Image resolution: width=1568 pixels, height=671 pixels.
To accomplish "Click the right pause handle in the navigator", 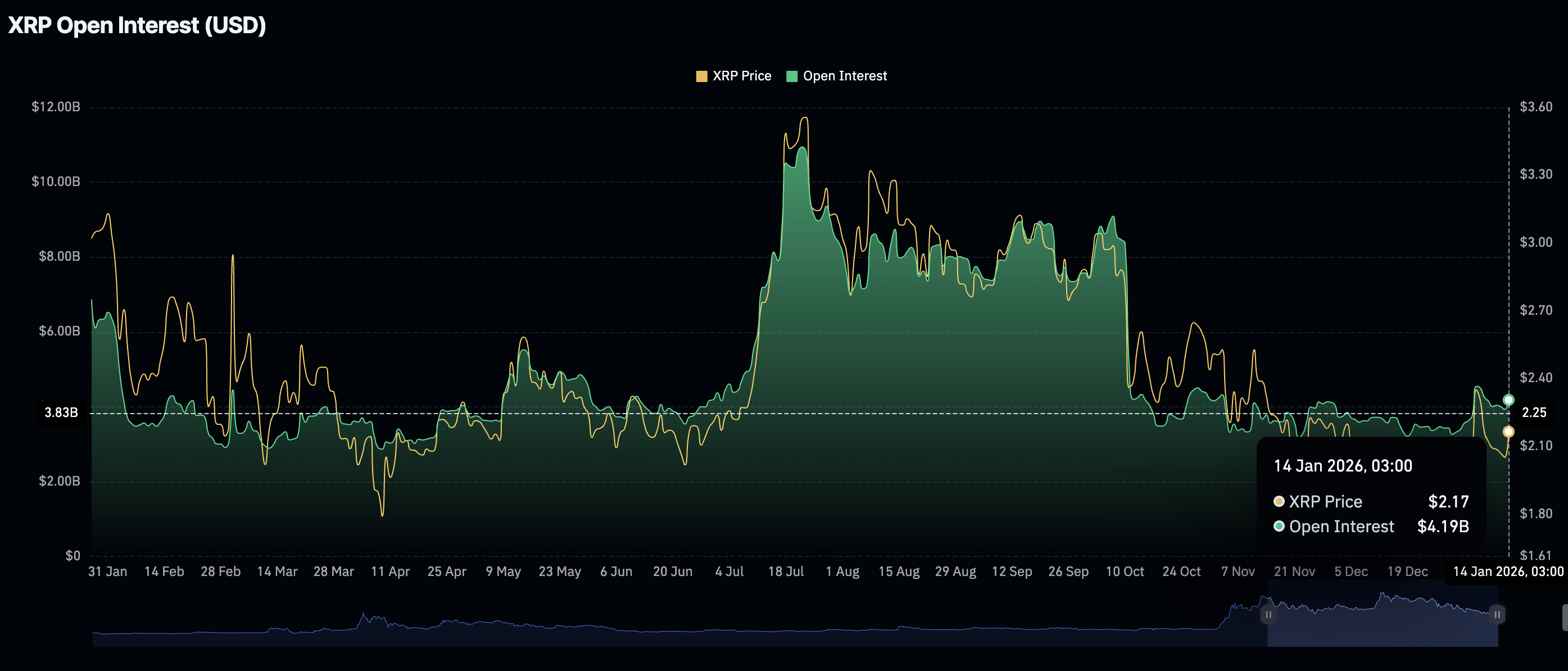I will tap(1497, 615).
